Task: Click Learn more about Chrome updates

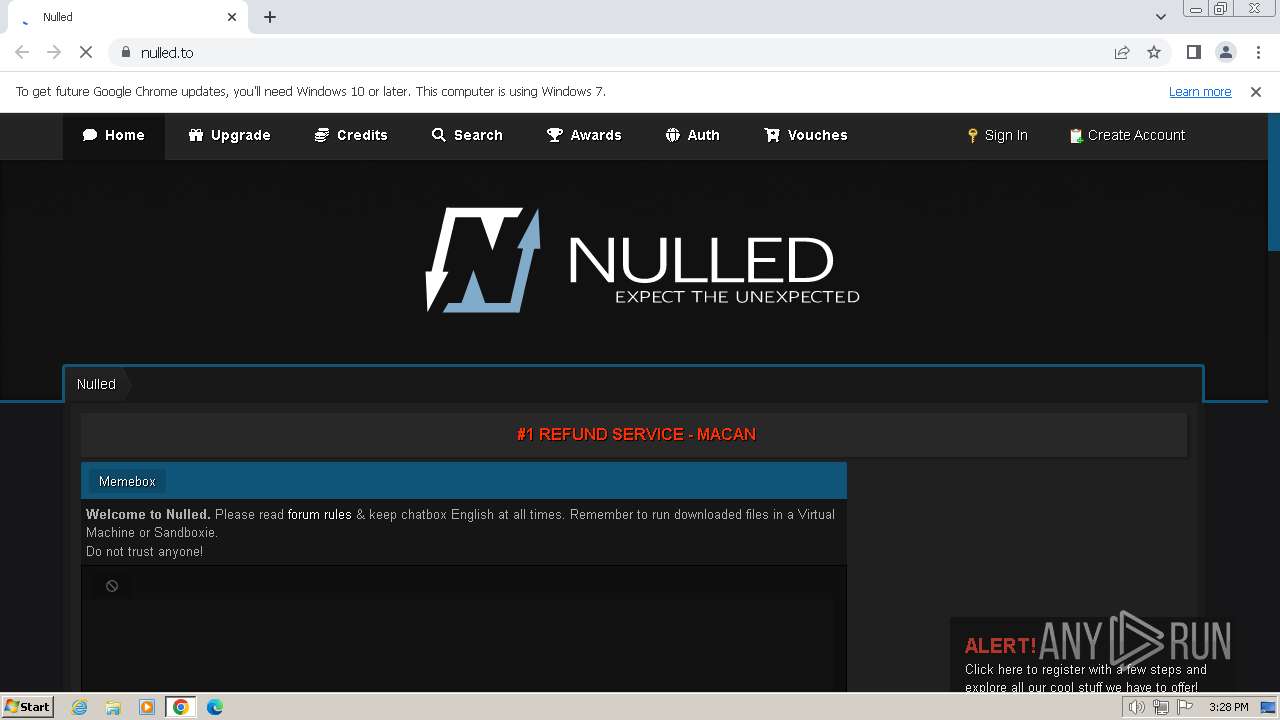Action: 1200,92
